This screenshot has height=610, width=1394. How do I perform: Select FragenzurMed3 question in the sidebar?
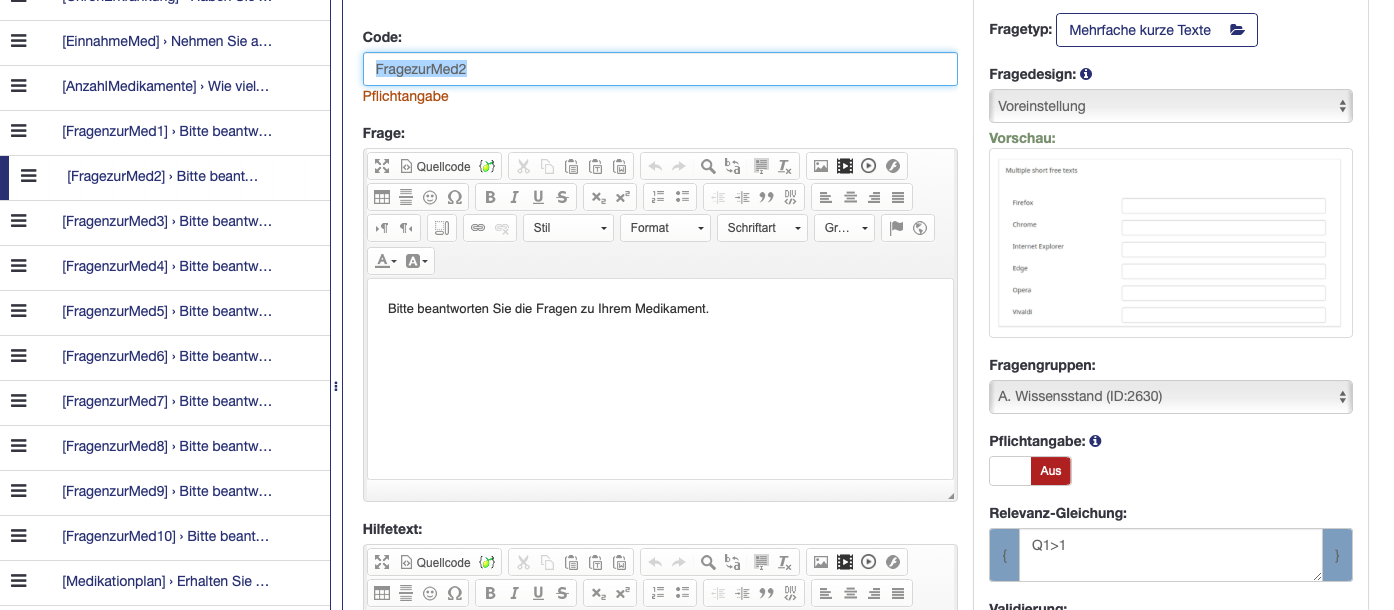(166, 221)
